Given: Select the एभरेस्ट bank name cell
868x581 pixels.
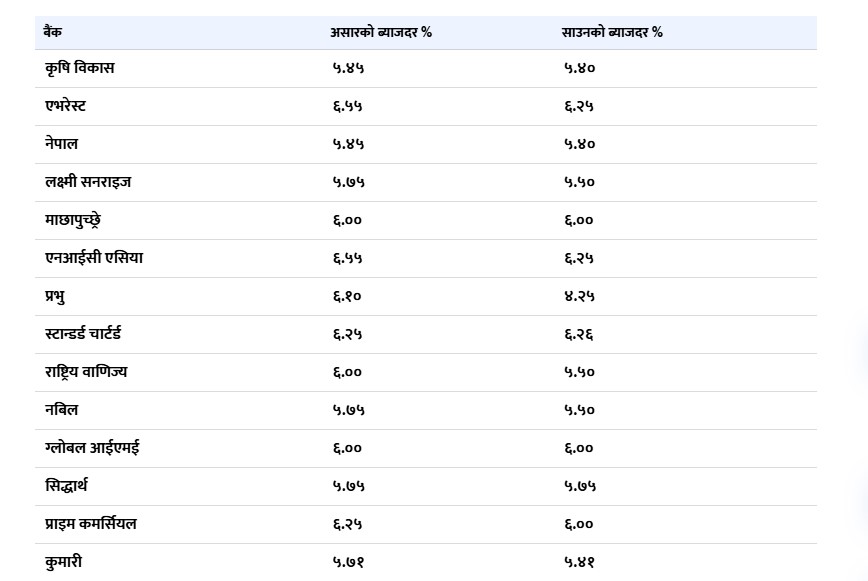Looking at the screenshot, I should (x=65, y=106).
